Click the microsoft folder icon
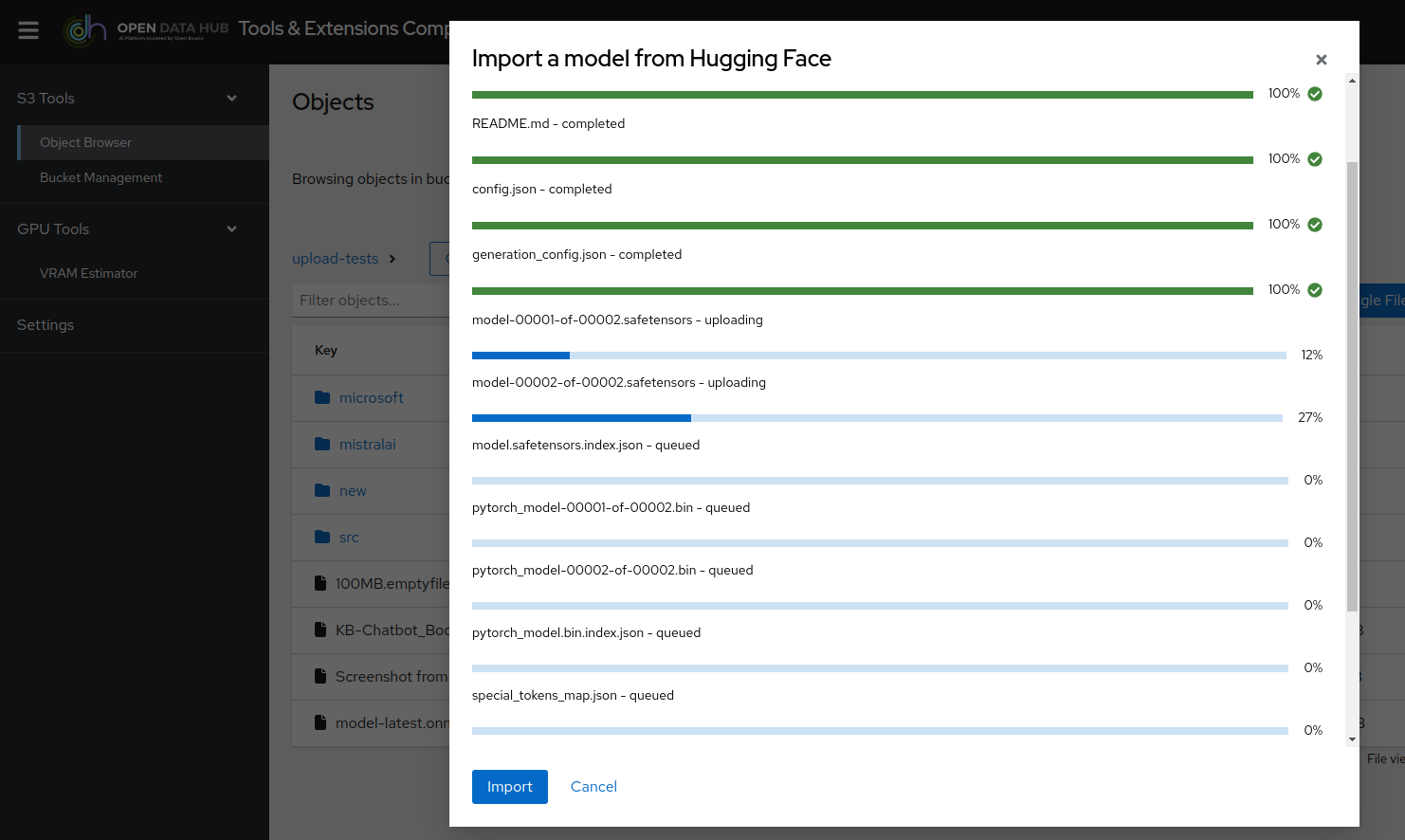 (x=322, y=397)
